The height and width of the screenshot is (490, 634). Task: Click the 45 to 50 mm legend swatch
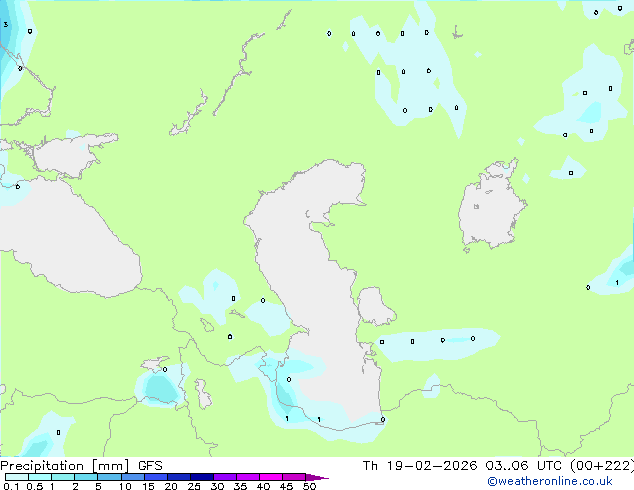click(x=294, y=477)
